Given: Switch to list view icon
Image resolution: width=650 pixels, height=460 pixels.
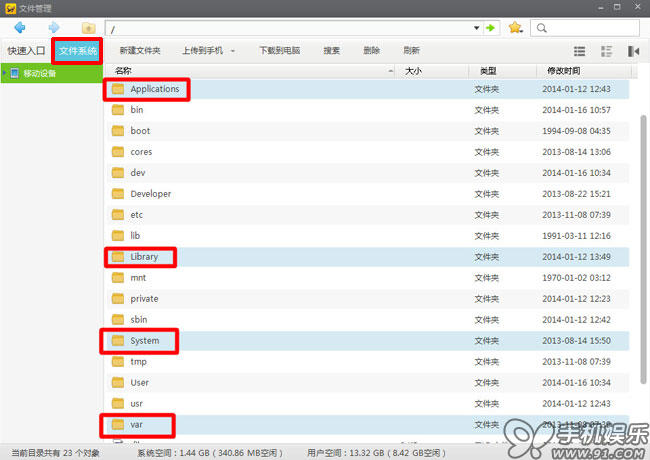Looking at the screenshot, I should pos(579,51).
